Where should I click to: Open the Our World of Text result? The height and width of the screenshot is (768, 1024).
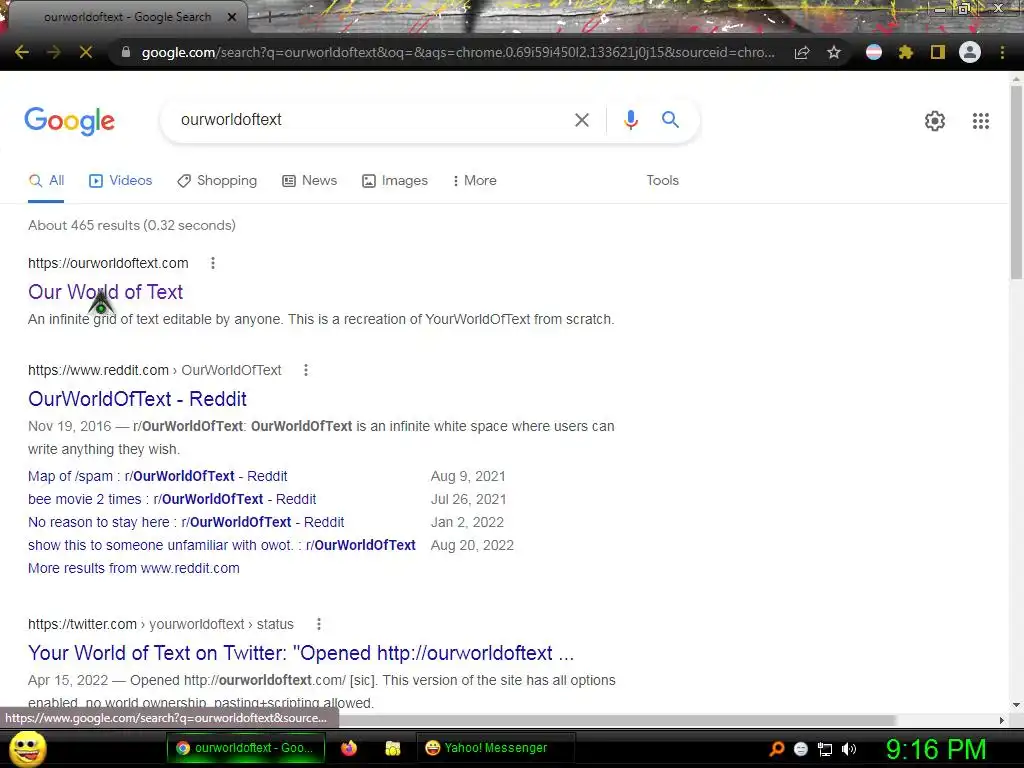(x=105, y=292)
